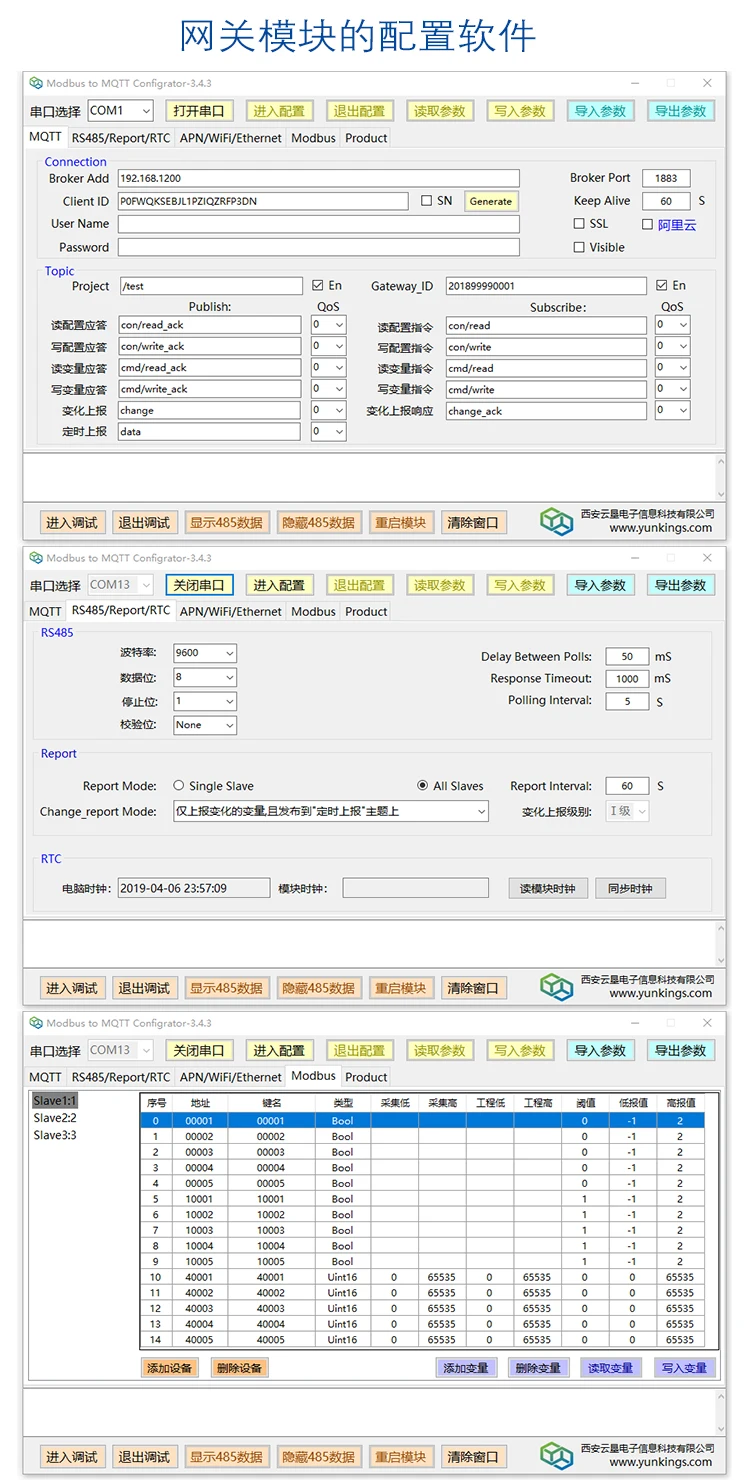Open the APN/WiFi/Ethernet tab in the COM1 window
The height and width of the screenshot is (1480, 750).
tap(231, 138)
